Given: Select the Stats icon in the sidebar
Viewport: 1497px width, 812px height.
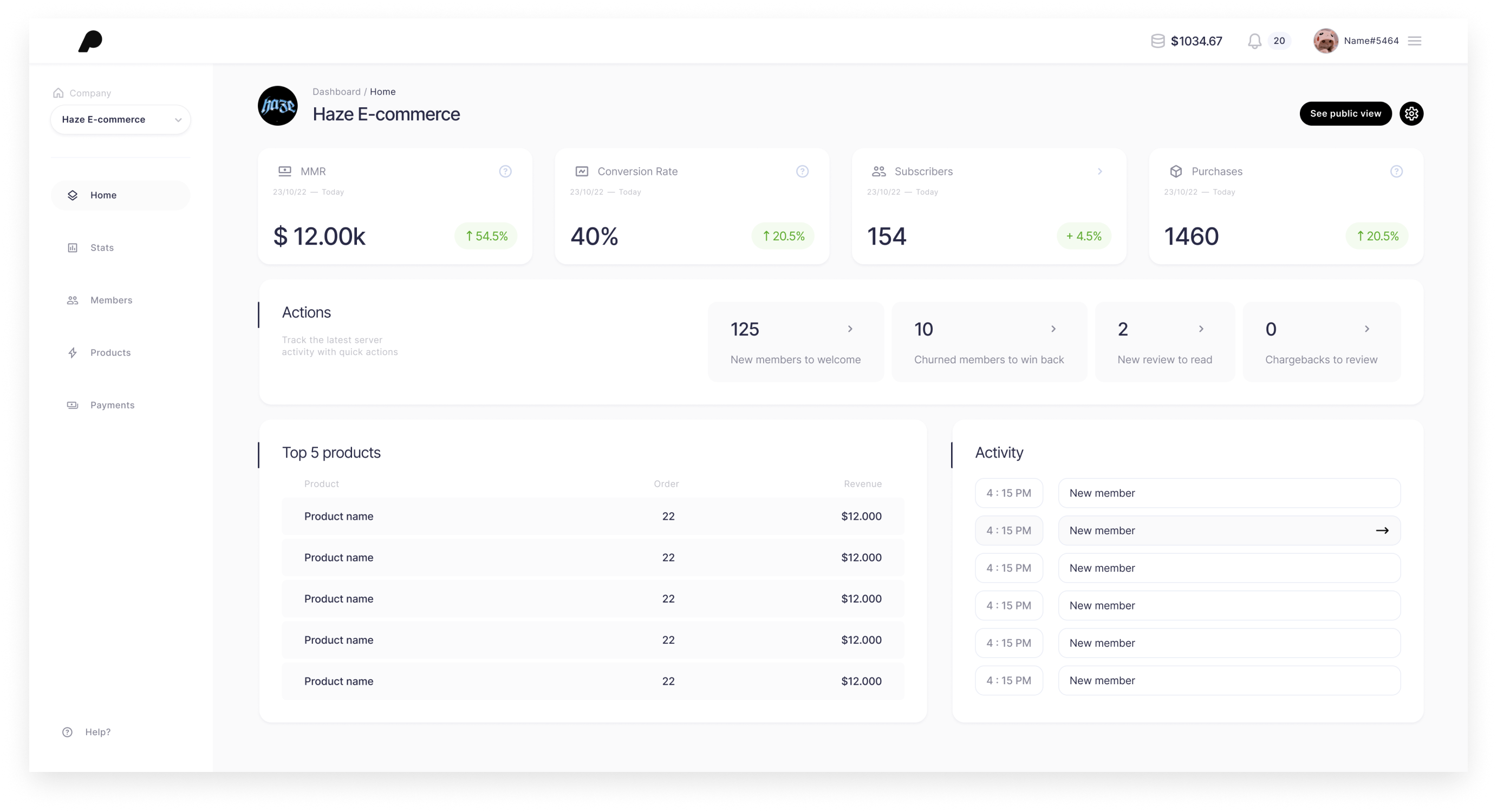Looking at the screenshot, I should tap(72, 247).
